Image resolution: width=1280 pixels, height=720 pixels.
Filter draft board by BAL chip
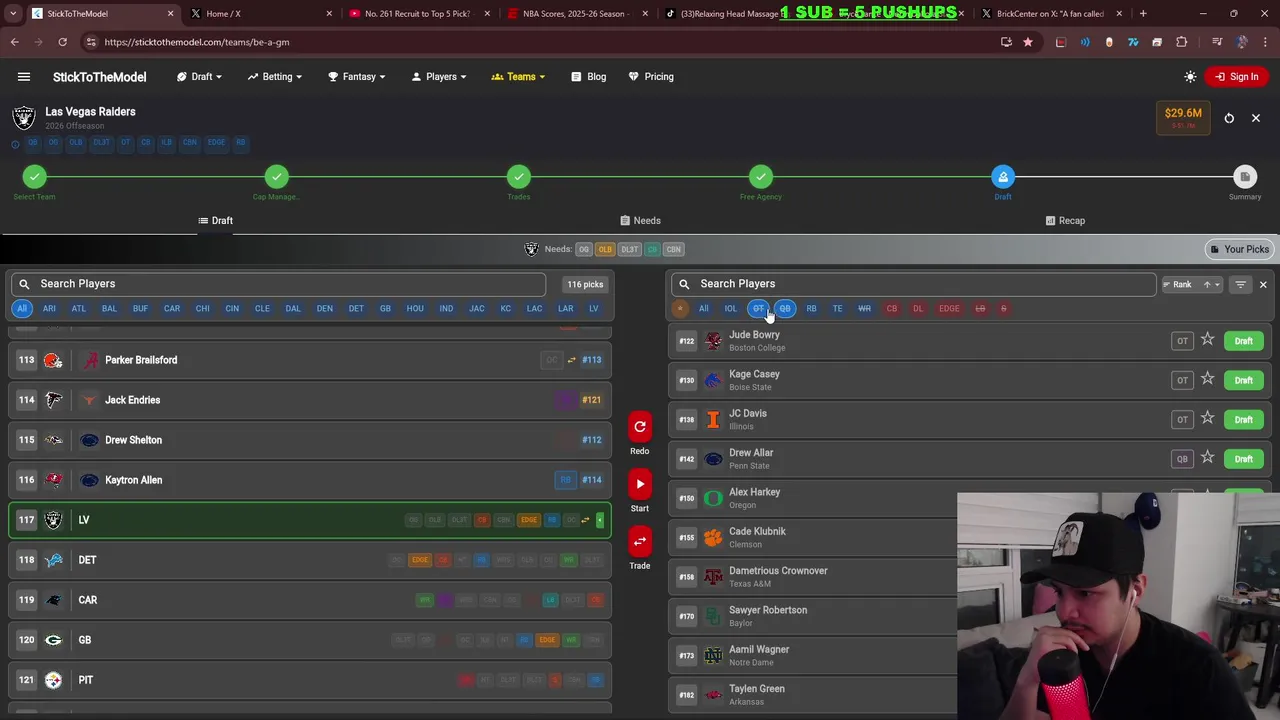(x=109, y=309)
